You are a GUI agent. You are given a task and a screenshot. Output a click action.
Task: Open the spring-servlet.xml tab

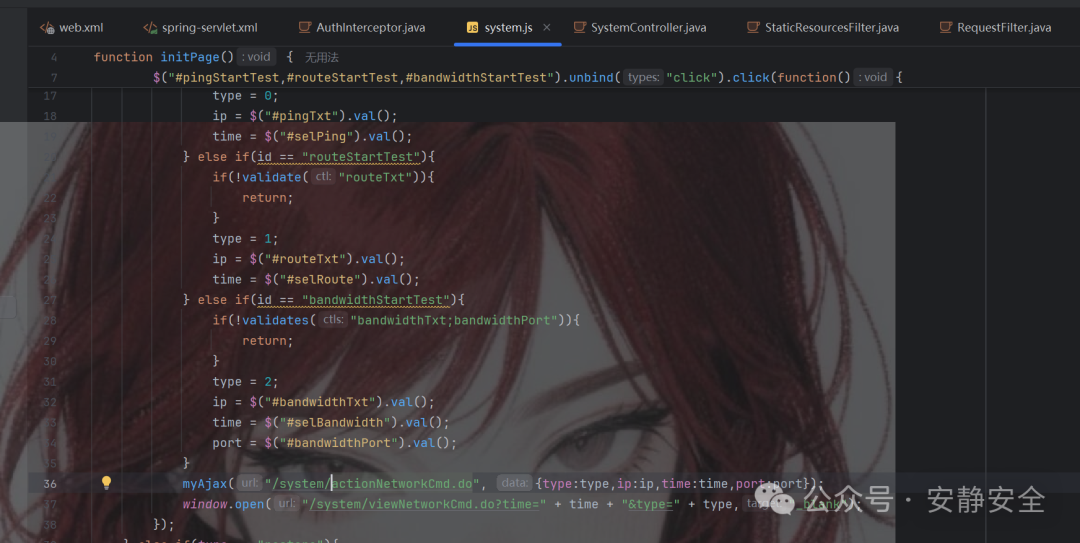tap(200, 28)
